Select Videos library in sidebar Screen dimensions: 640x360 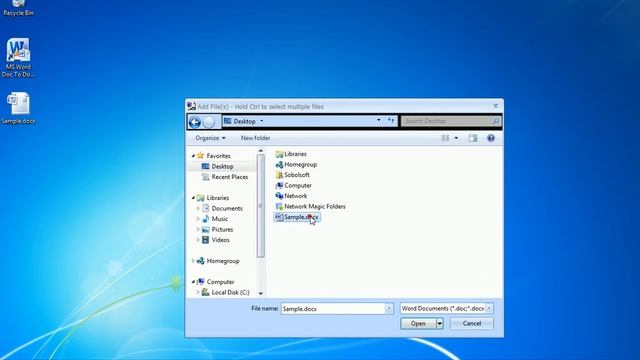(216, 240)
